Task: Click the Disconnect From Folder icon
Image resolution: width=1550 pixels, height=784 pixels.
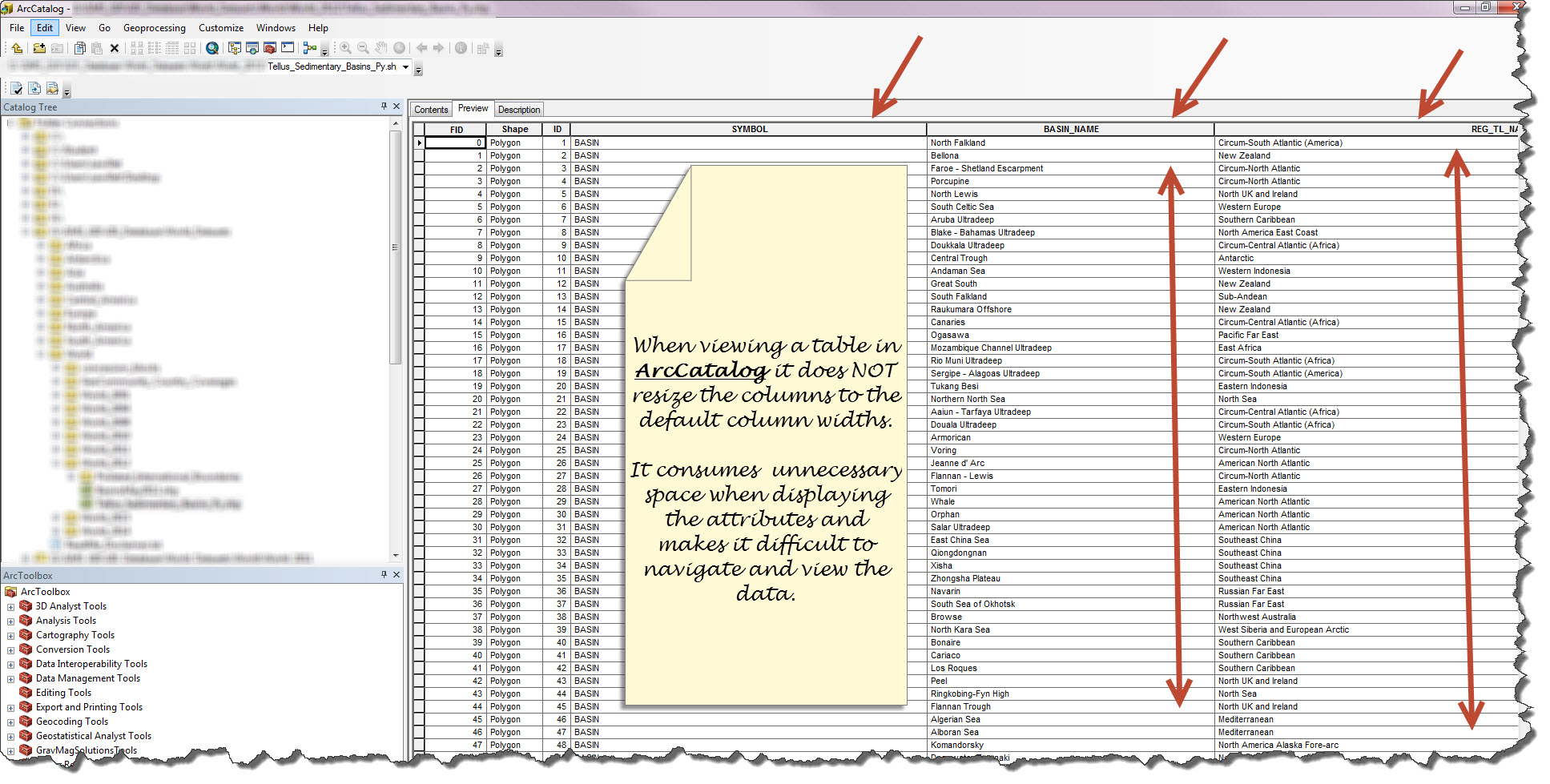Action: tap(57, 48)
